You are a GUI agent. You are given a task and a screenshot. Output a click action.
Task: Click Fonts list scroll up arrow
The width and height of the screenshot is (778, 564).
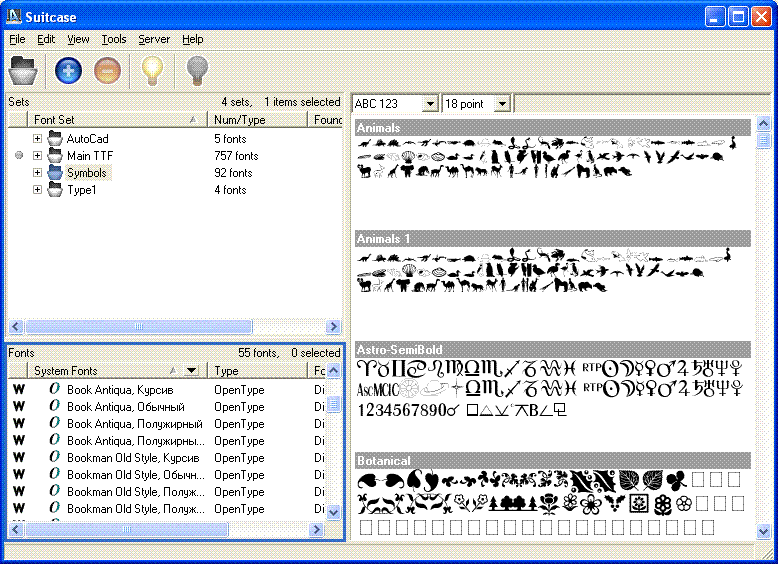point(333,371)
